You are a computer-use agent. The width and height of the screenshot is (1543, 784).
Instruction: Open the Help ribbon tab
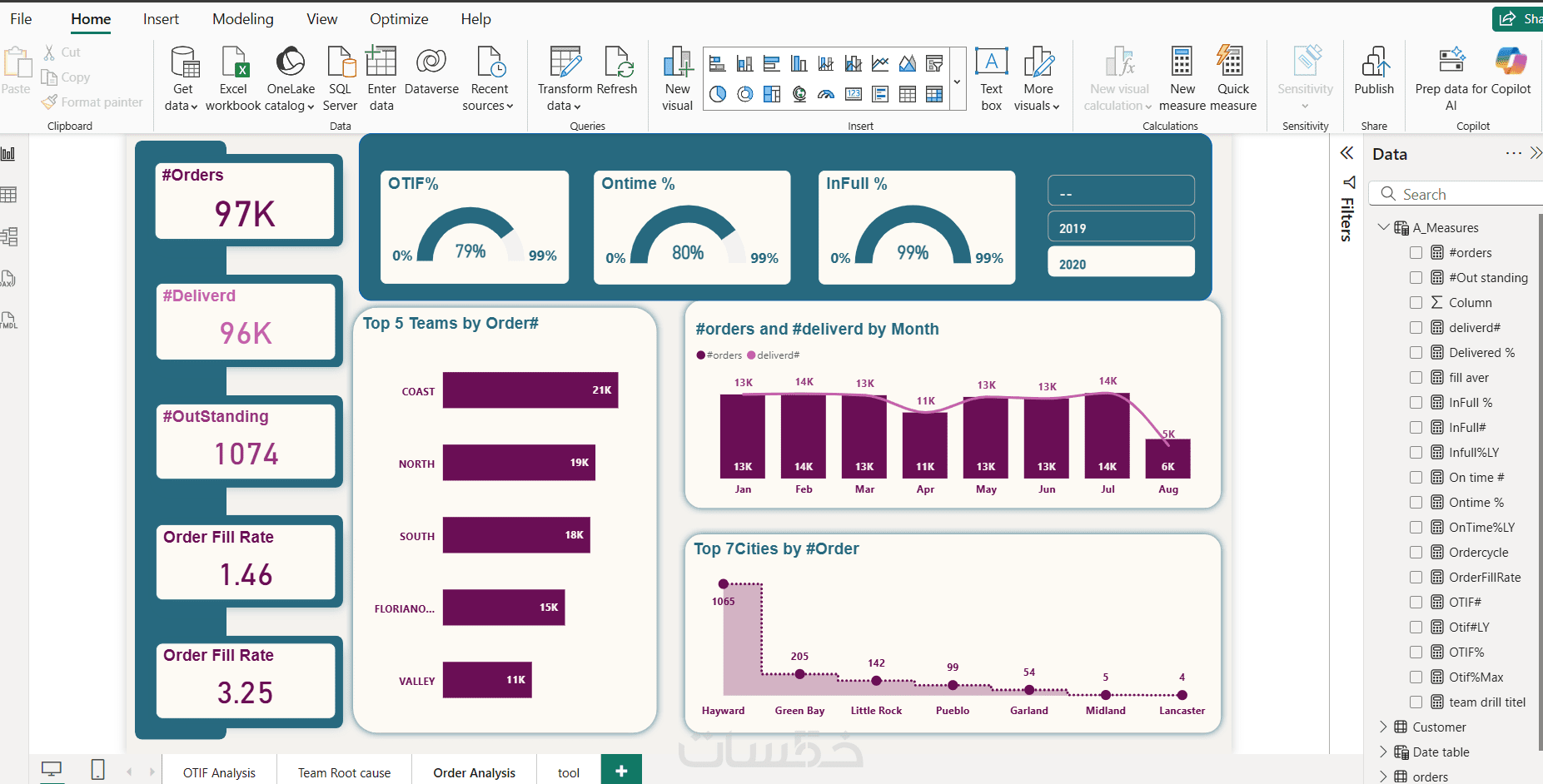coord(475,19)
